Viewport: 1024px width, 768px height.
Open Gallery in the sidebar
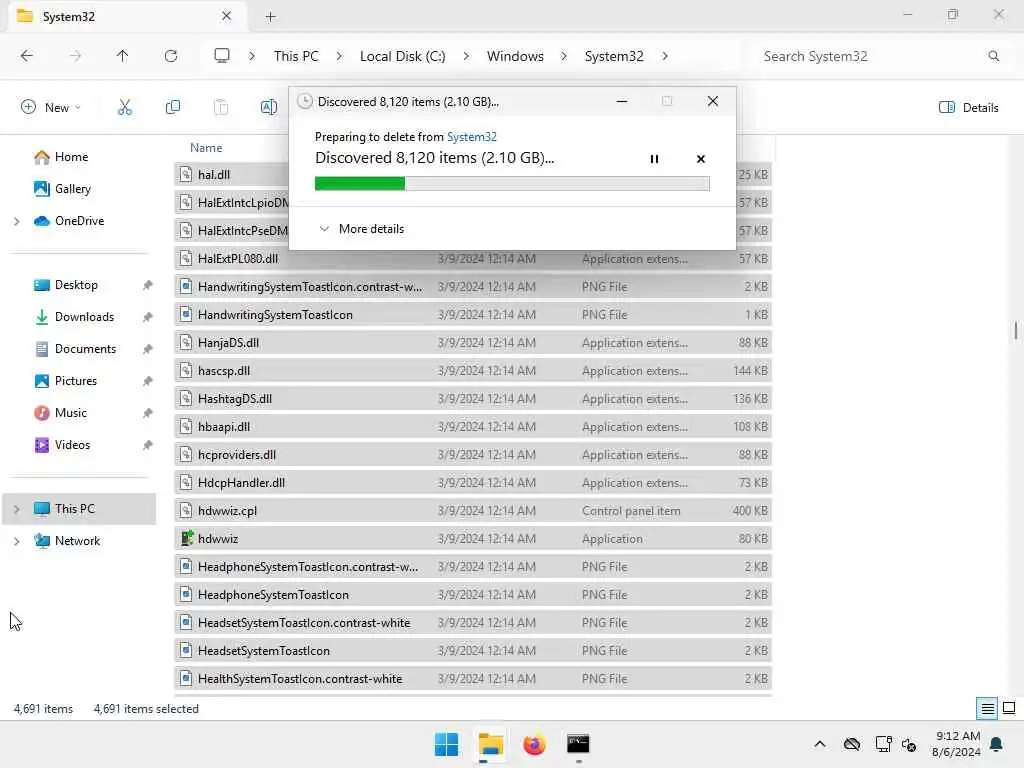[x=72, y=189]
